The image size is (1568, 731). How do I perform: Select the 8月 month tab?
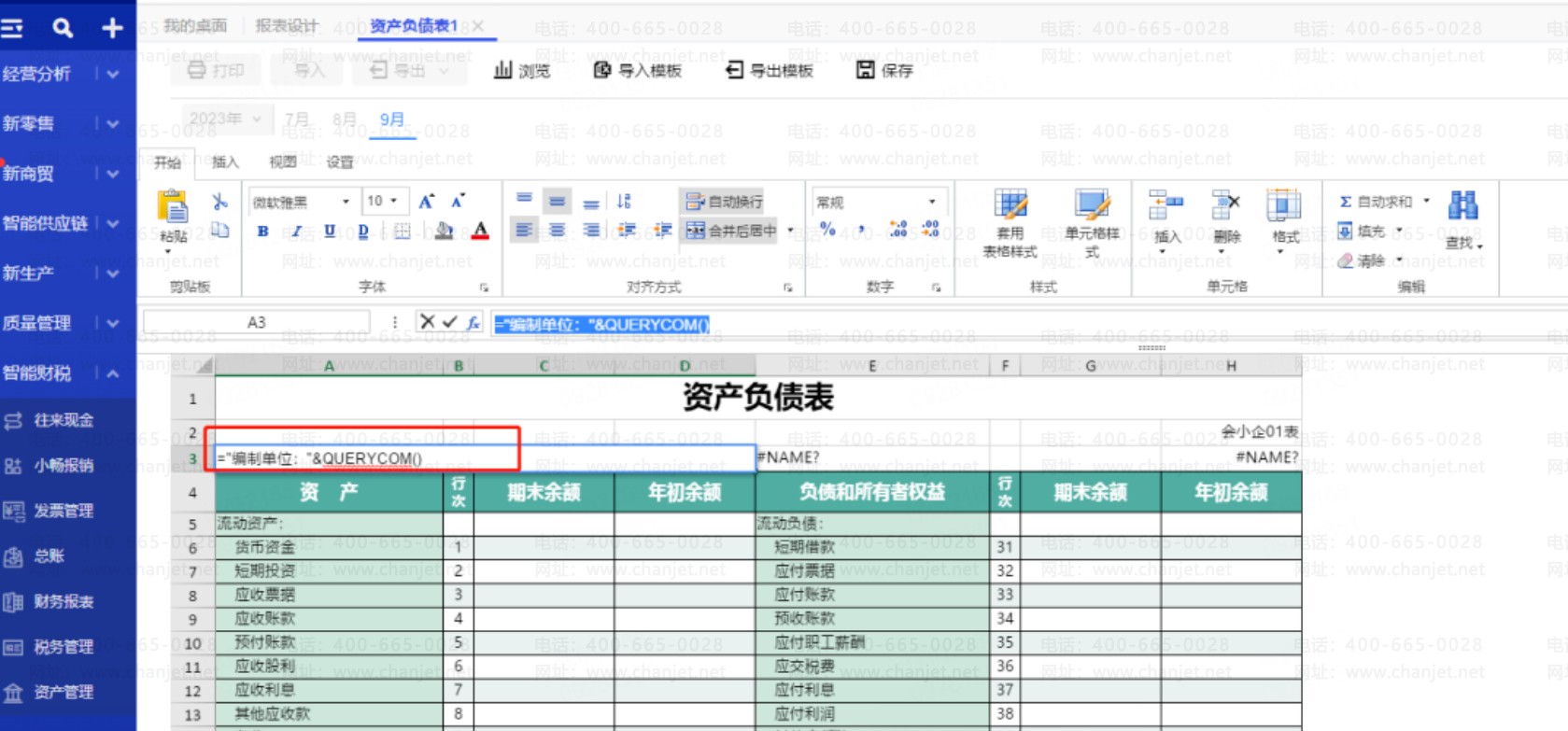tap(345, 119)
